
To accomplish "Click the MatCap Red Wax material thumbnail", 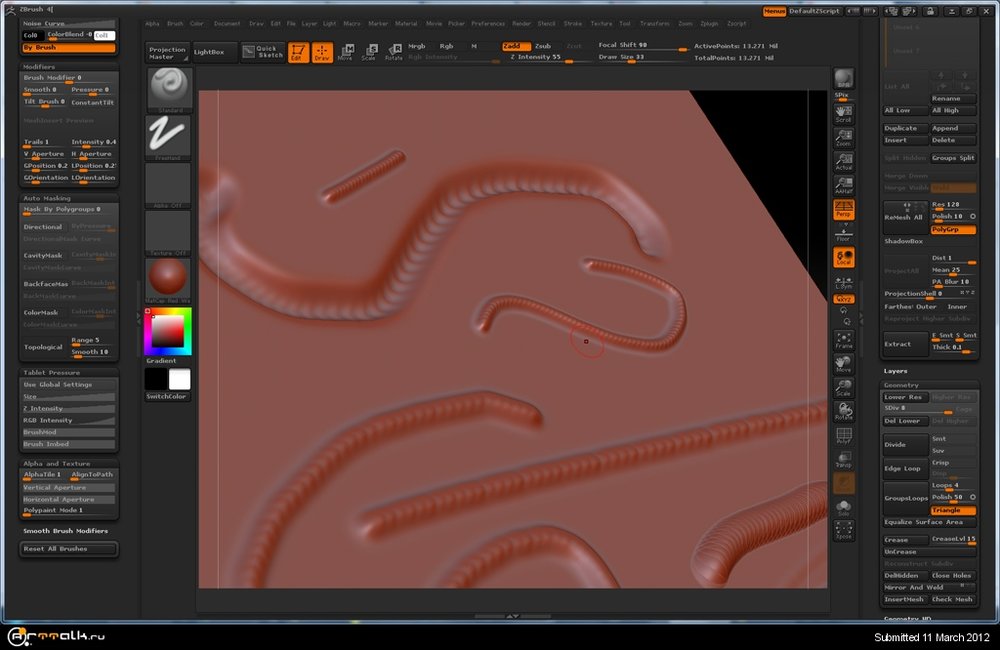I will (167, 278).
